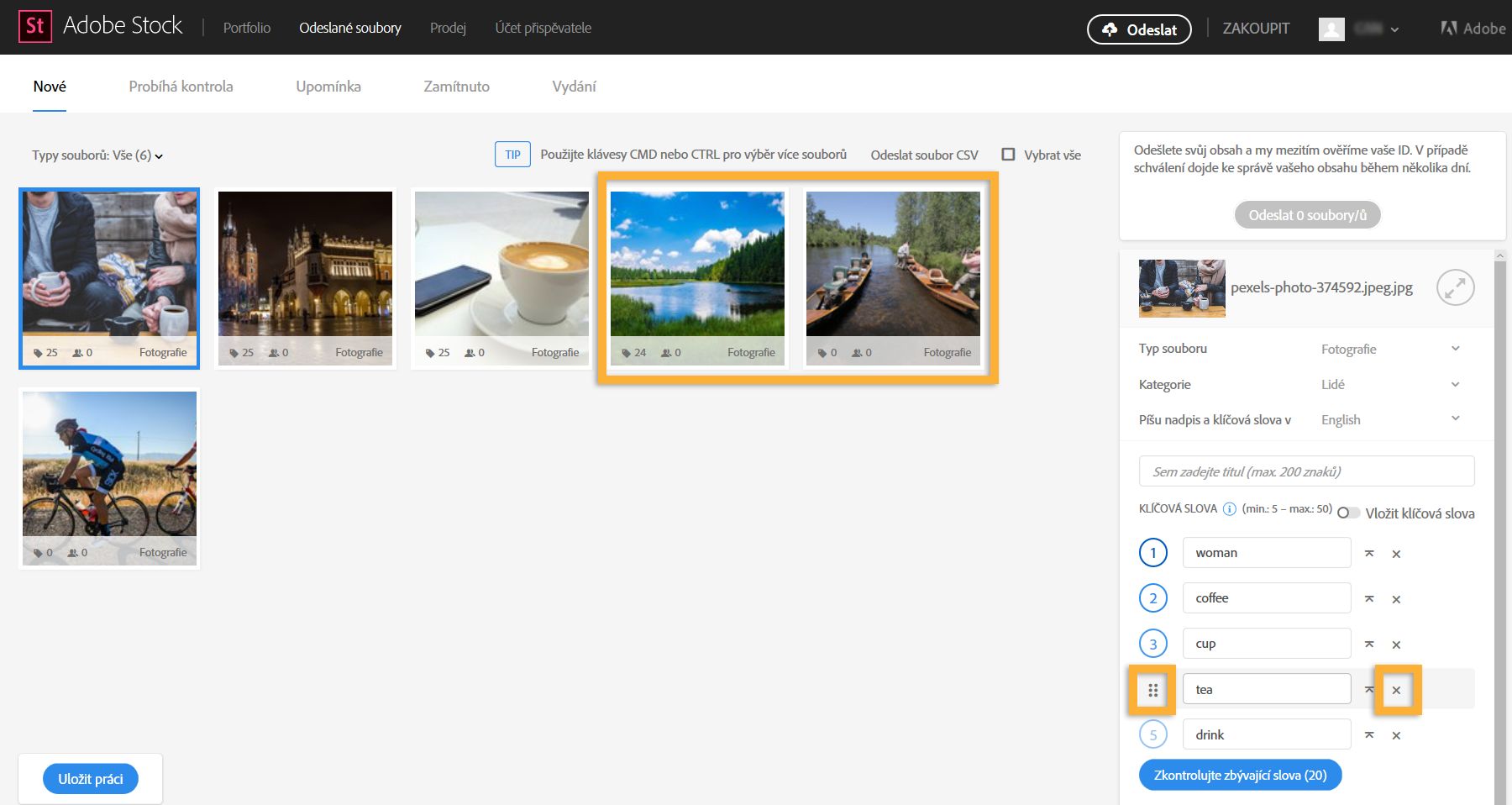Select the river boats thumbnail
Image resolution: width=1512 pixels, height=805 pixels.
tap(893, 278)
